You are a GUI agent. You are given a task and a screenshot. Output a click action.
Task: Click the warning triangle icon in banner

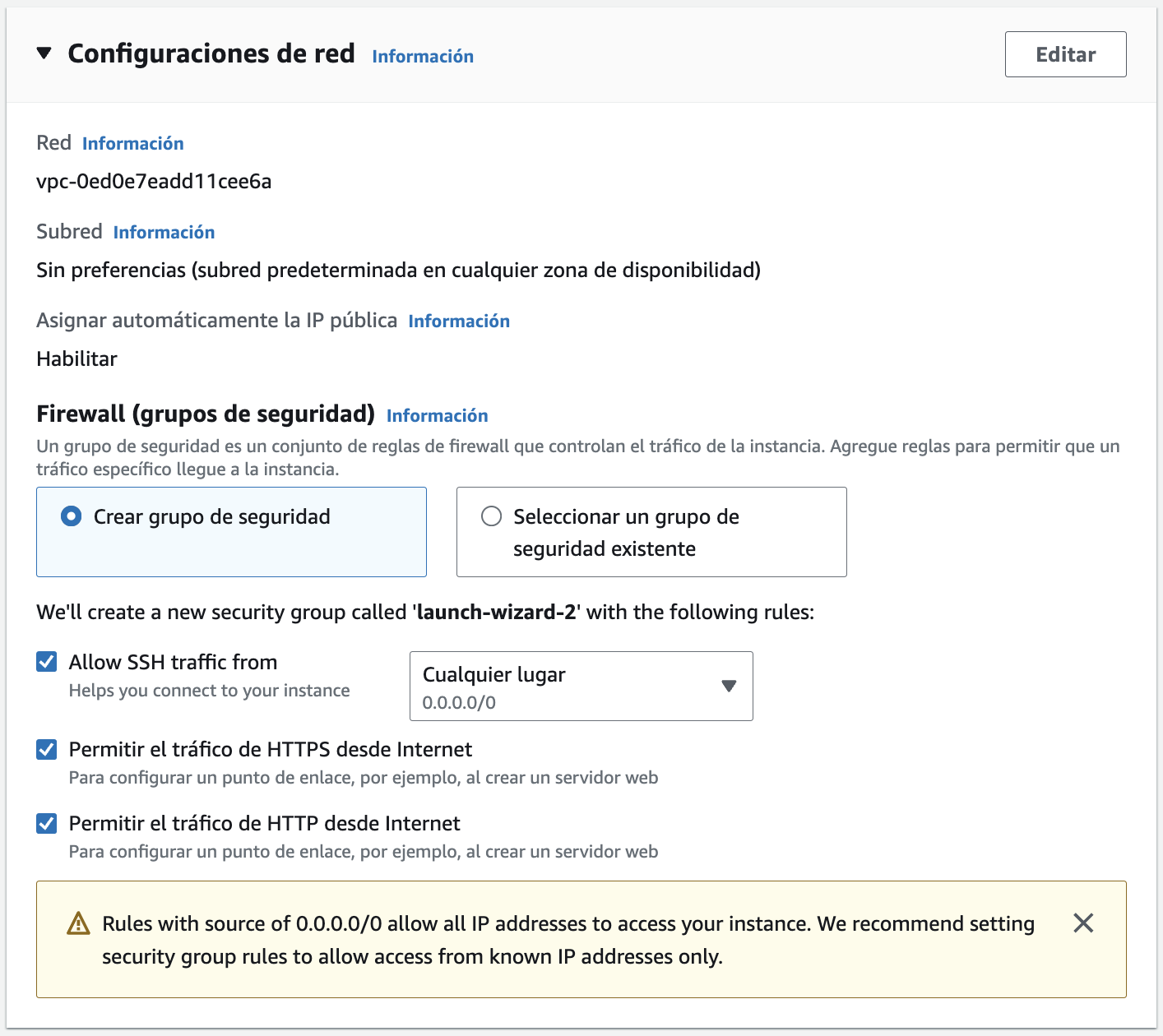pyautogui.click(x=78, y=923)
